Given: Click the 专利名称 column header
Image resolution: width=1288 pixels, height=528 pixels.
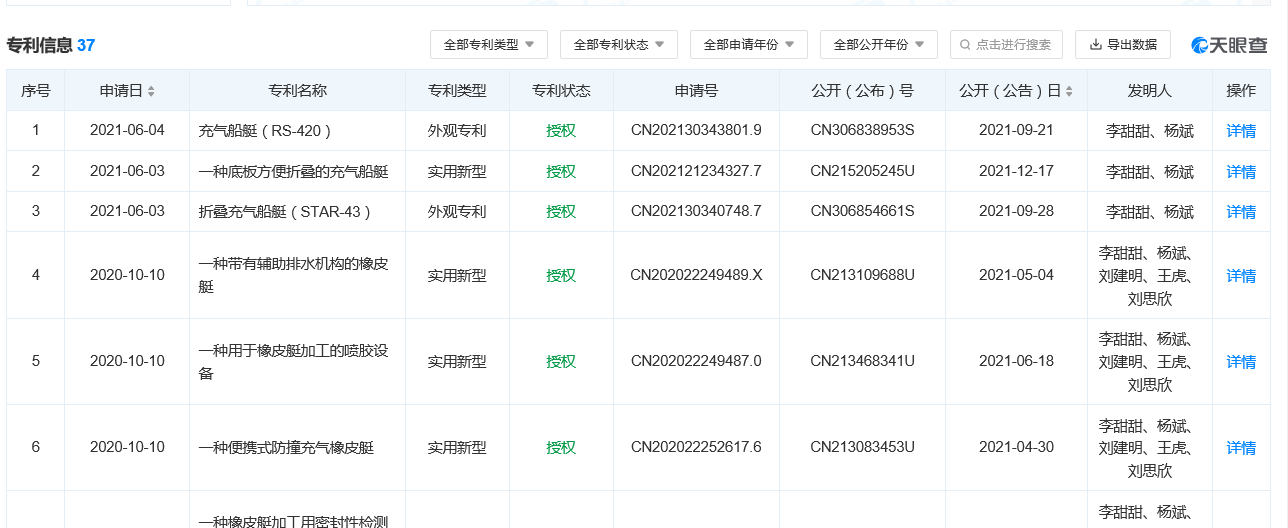Looking at the screenshot, I should tap(297, 91).
